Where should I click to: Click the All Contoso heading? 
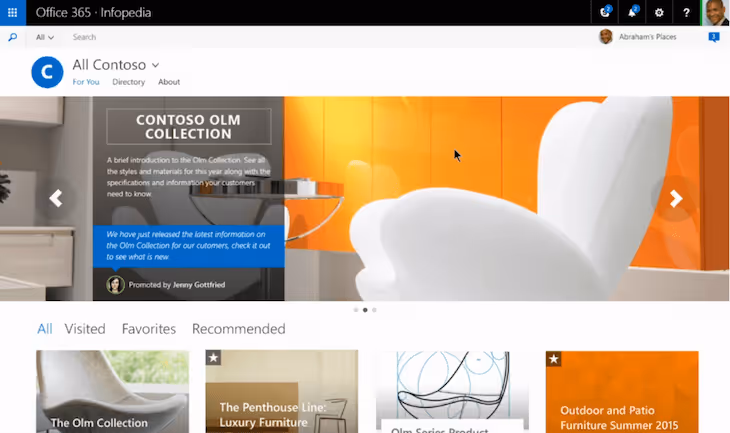click(x=109, y=65)
